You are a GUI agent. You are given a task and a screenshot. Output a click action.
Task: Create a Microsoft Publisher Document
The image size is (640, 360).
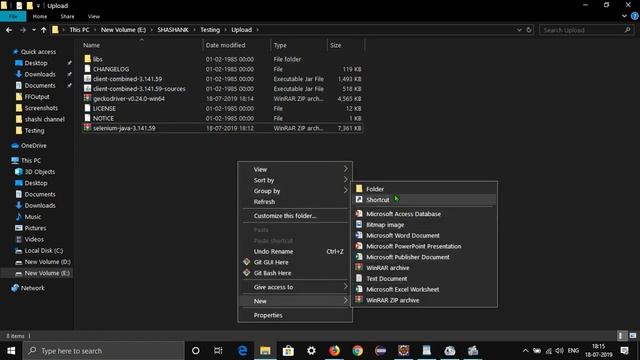pyautogui.click(x=424, y=257)
